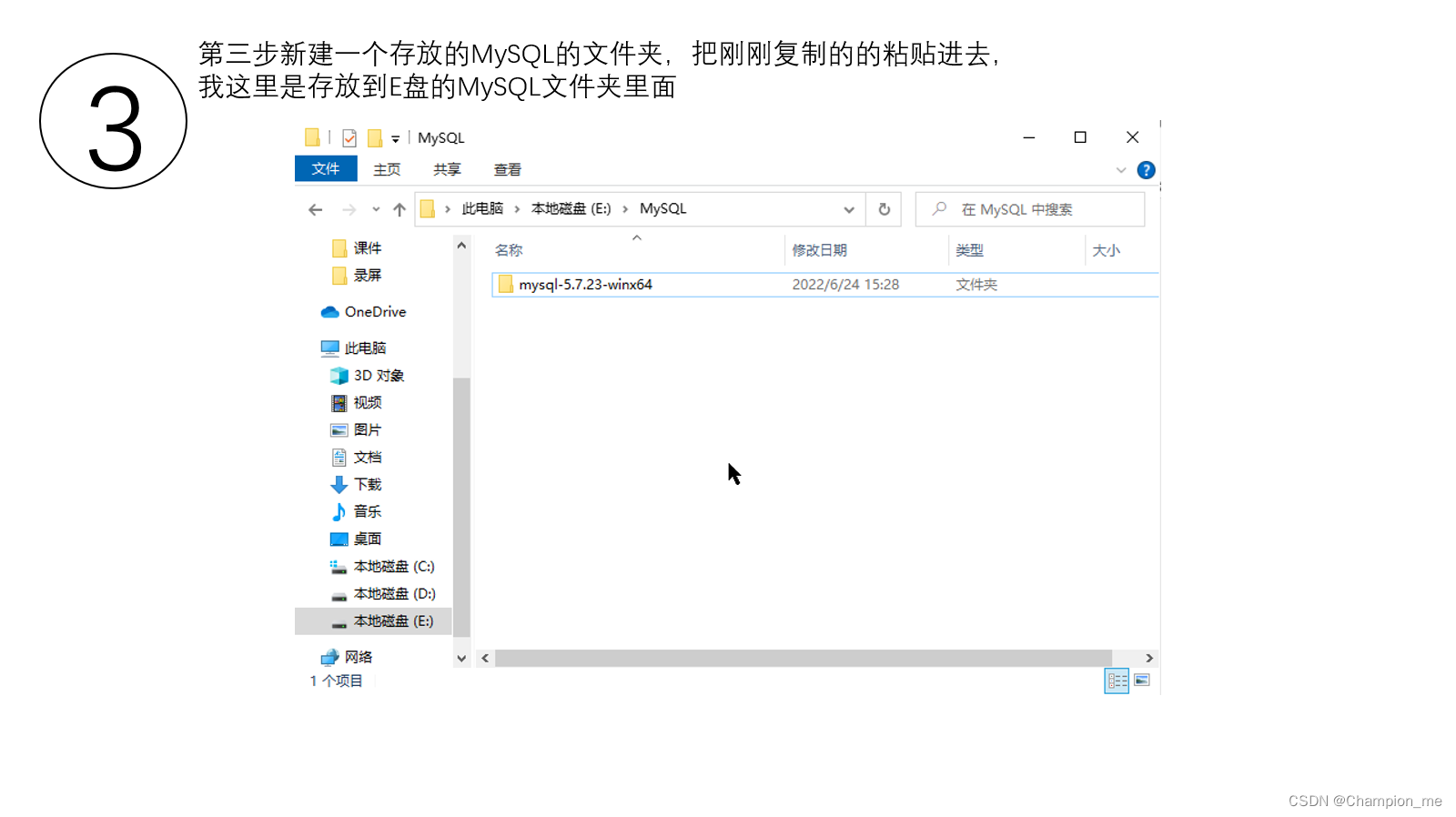The image size is (1456, 817).
Task: Click the search magnifier icon
Action: (940, 209)
